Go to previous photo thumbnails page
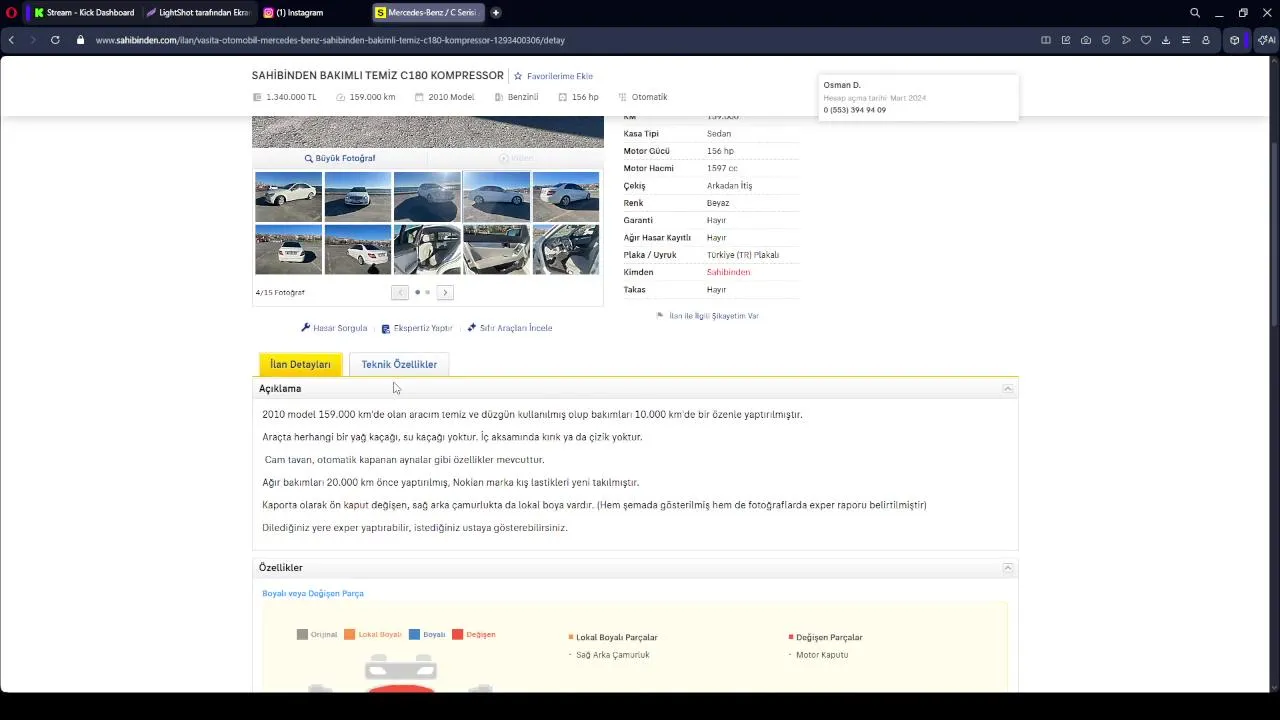The image size is (1280, 720). (x=400, y=292)
